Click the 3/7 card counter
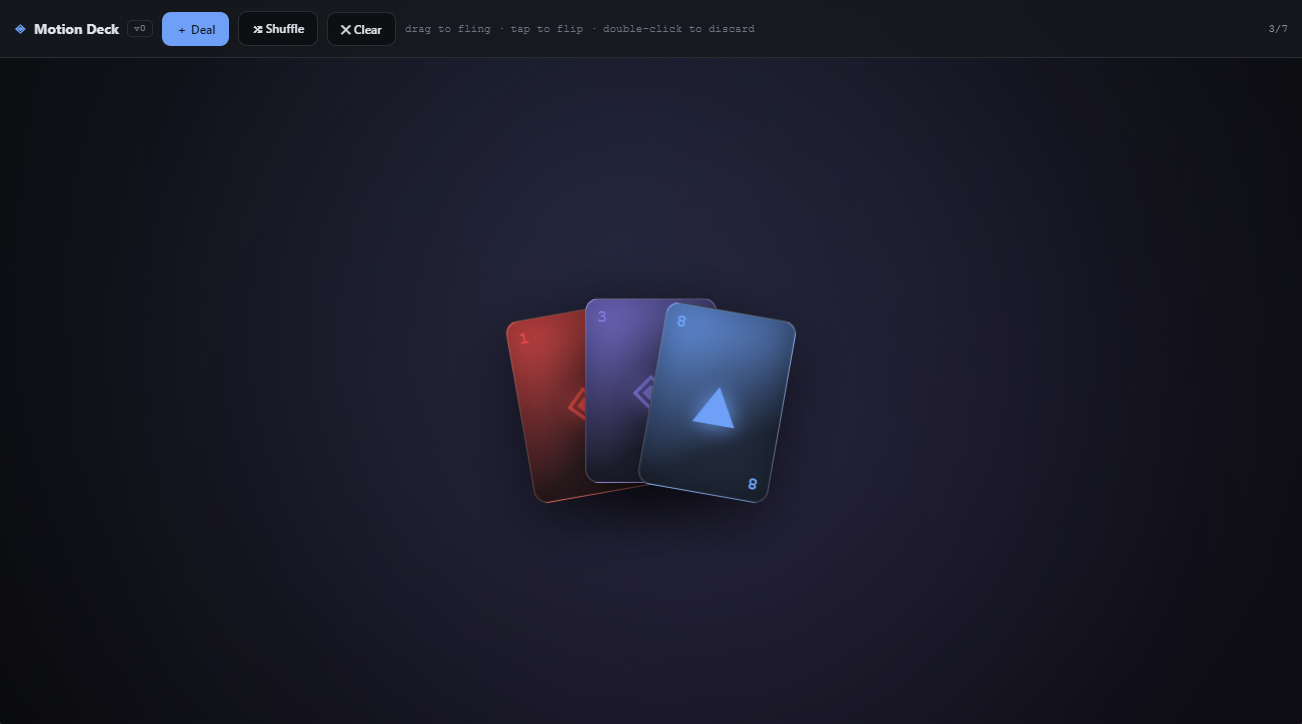Viewport: 1302px width, 724px height. click(1278, 29)
